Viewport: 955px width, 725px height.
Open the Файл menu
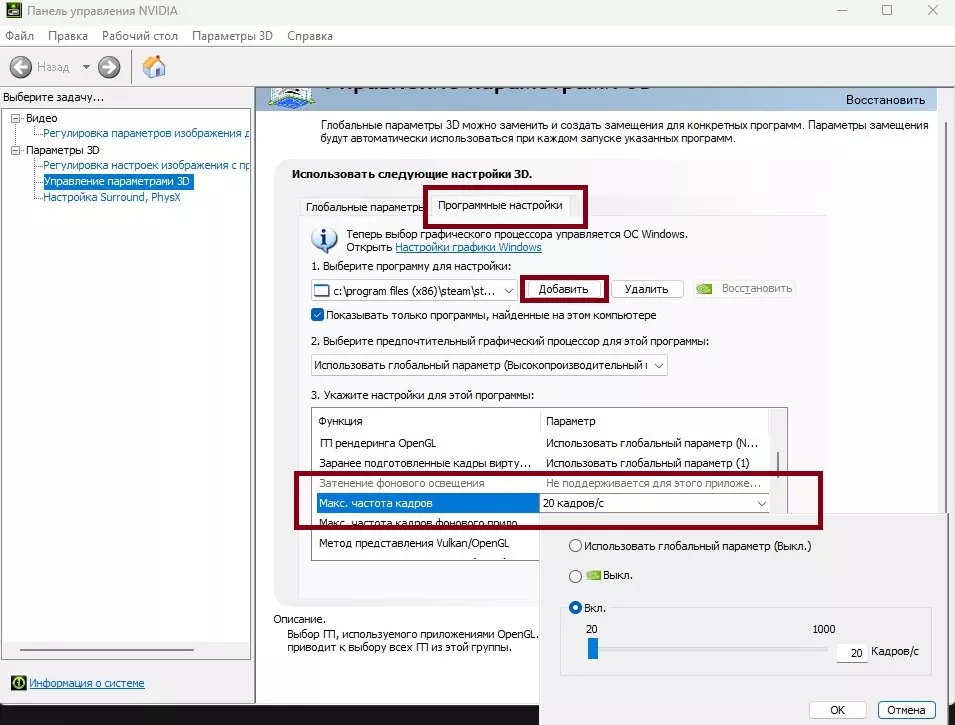pos(19,36)
